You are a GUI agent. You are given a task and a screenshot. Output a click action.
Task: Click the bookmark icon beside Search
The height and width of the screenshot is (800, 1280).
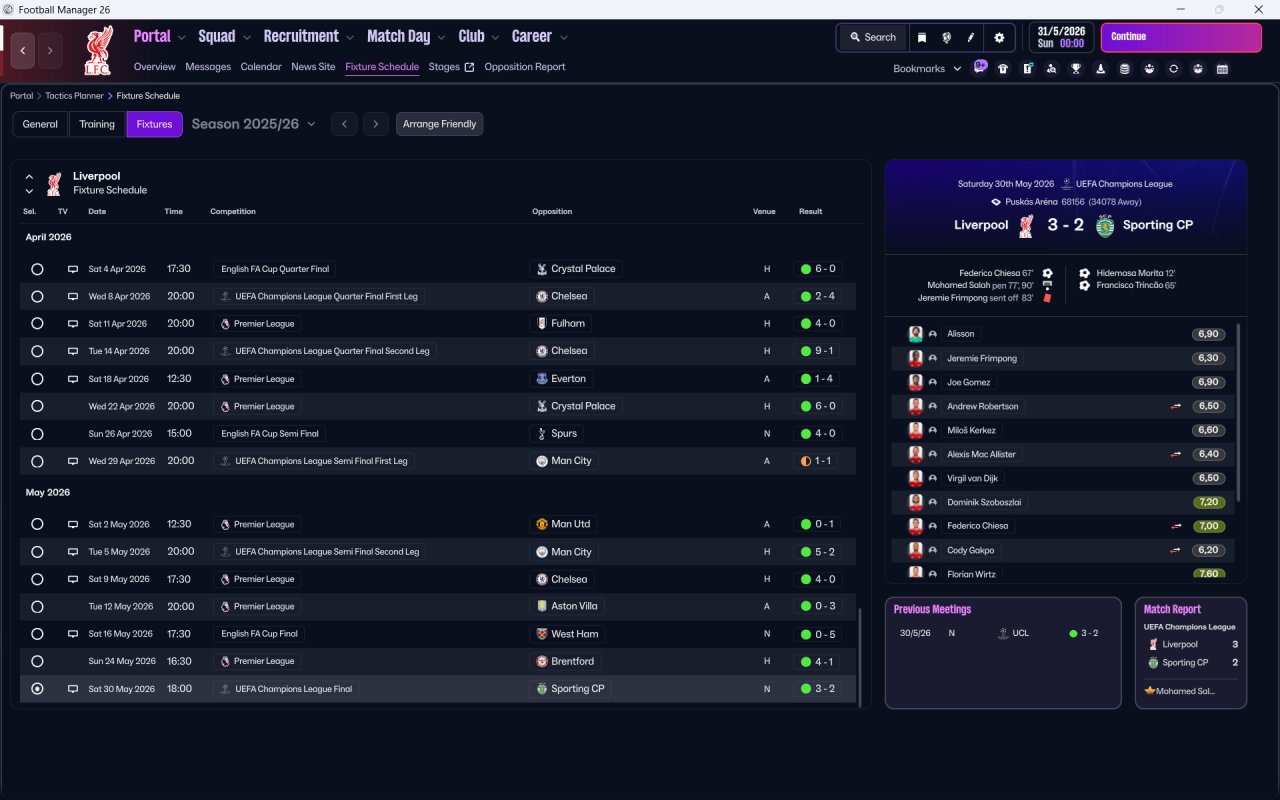pyautogui.click(x=922, y=37)
